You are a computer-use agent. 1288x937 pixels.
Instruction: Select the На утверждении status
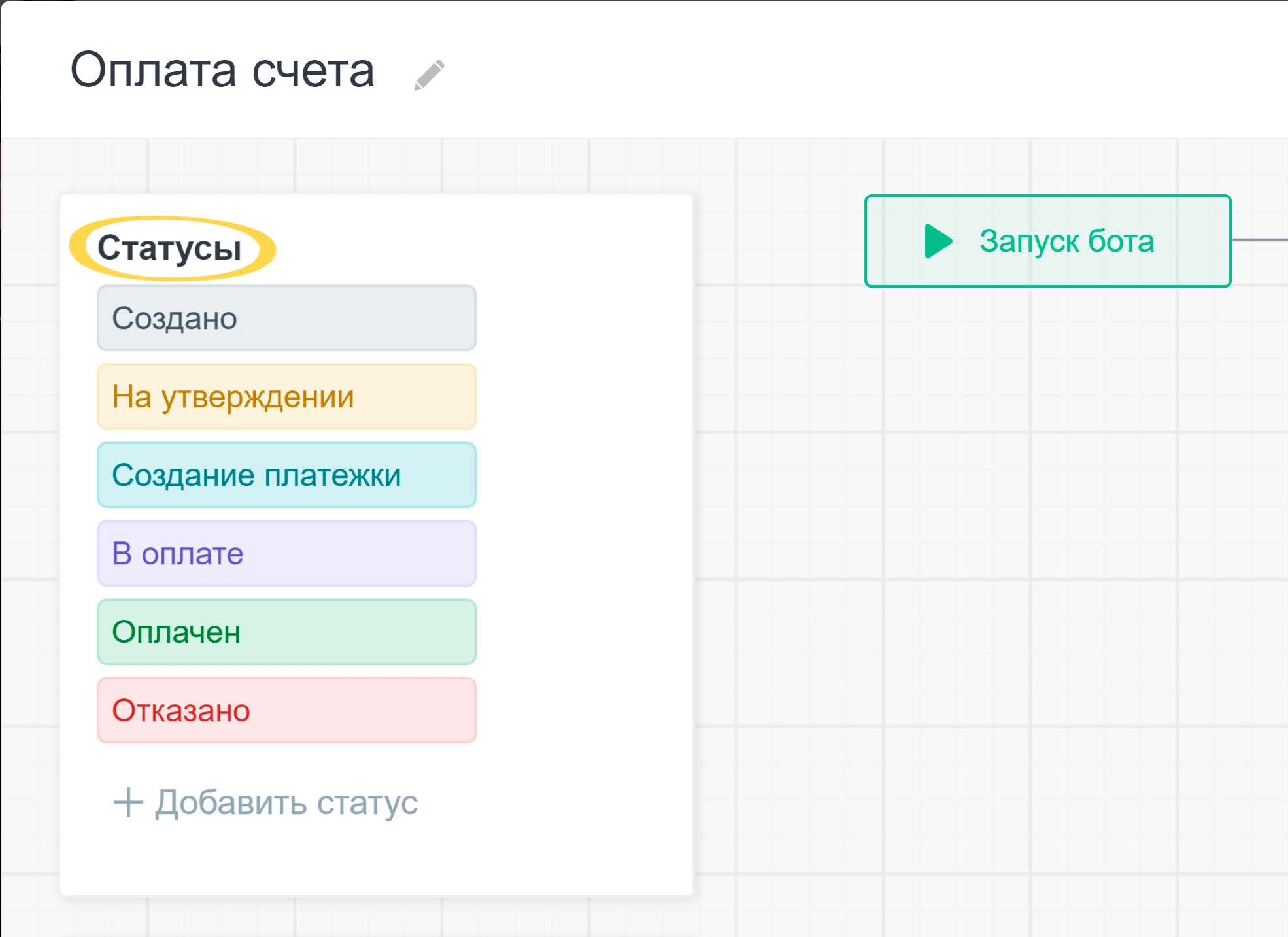(286, 397)
